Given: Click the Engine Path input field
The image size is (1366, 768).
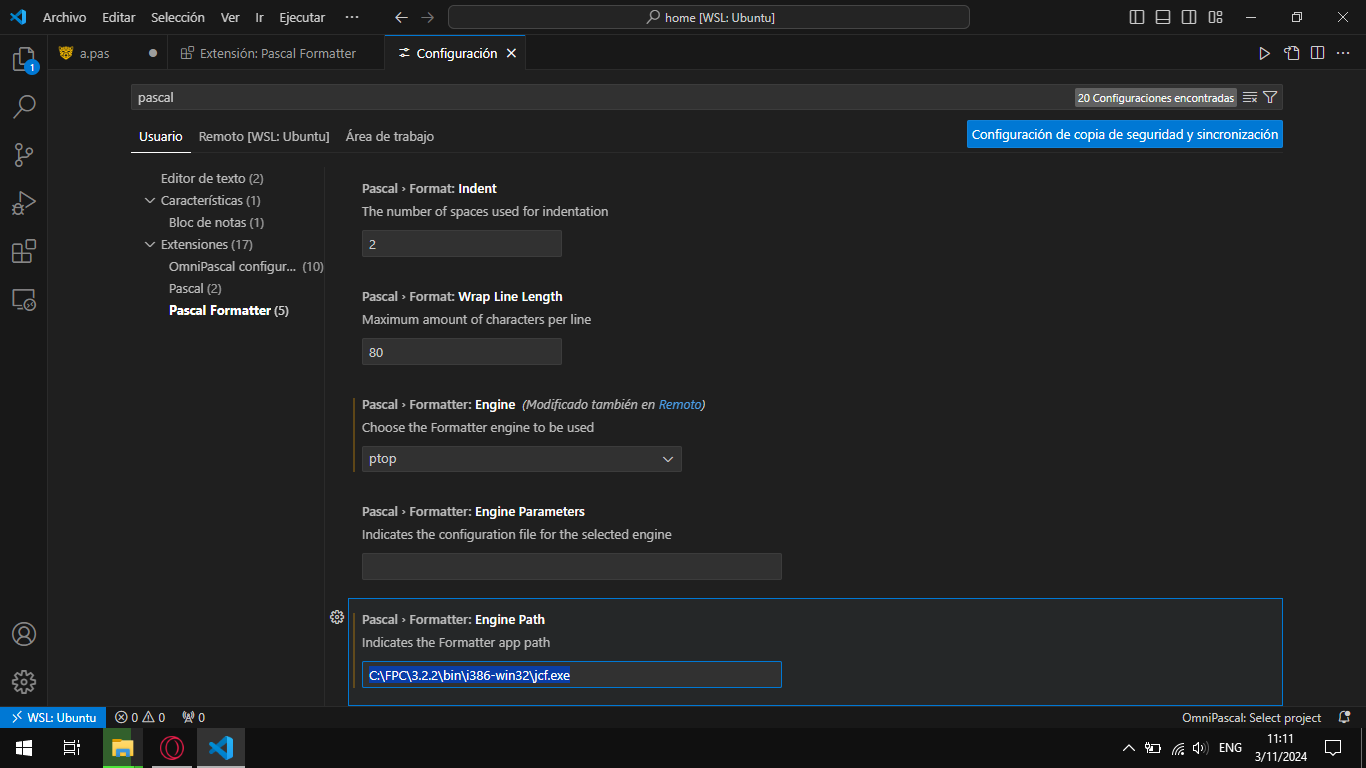Looking at the screenshot, I should (x=572, y=675).
